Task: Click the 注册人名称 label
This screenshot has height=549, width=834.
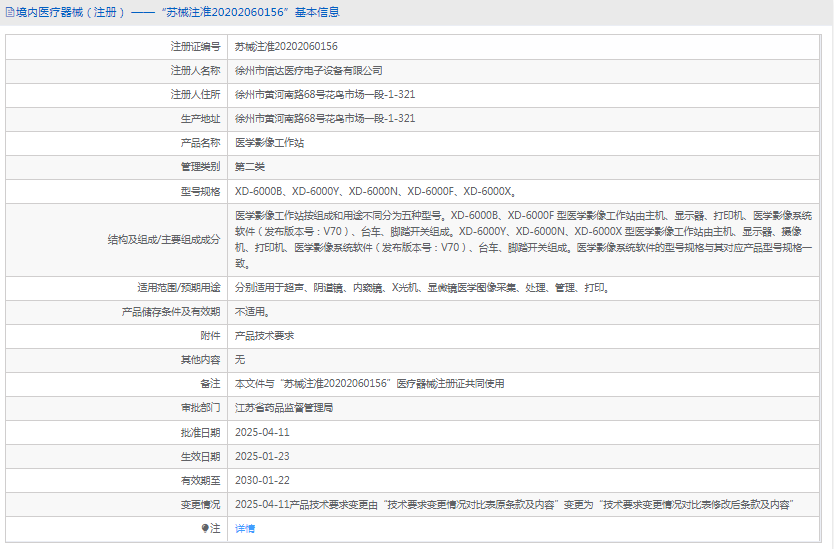Action: (195, 70)
